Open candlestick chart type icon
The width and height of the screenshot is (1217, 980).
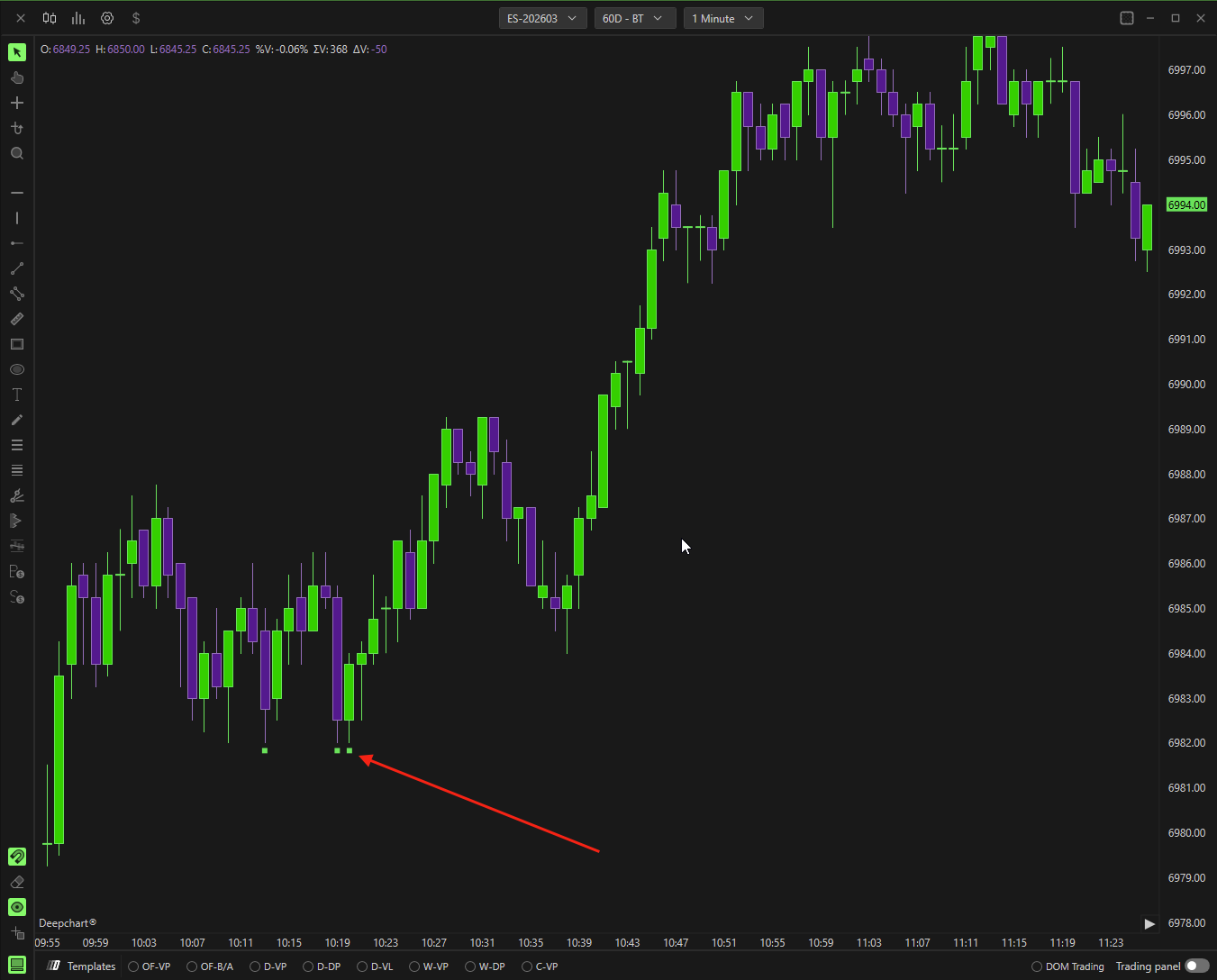pyautogui.click(x=50, y=18)
